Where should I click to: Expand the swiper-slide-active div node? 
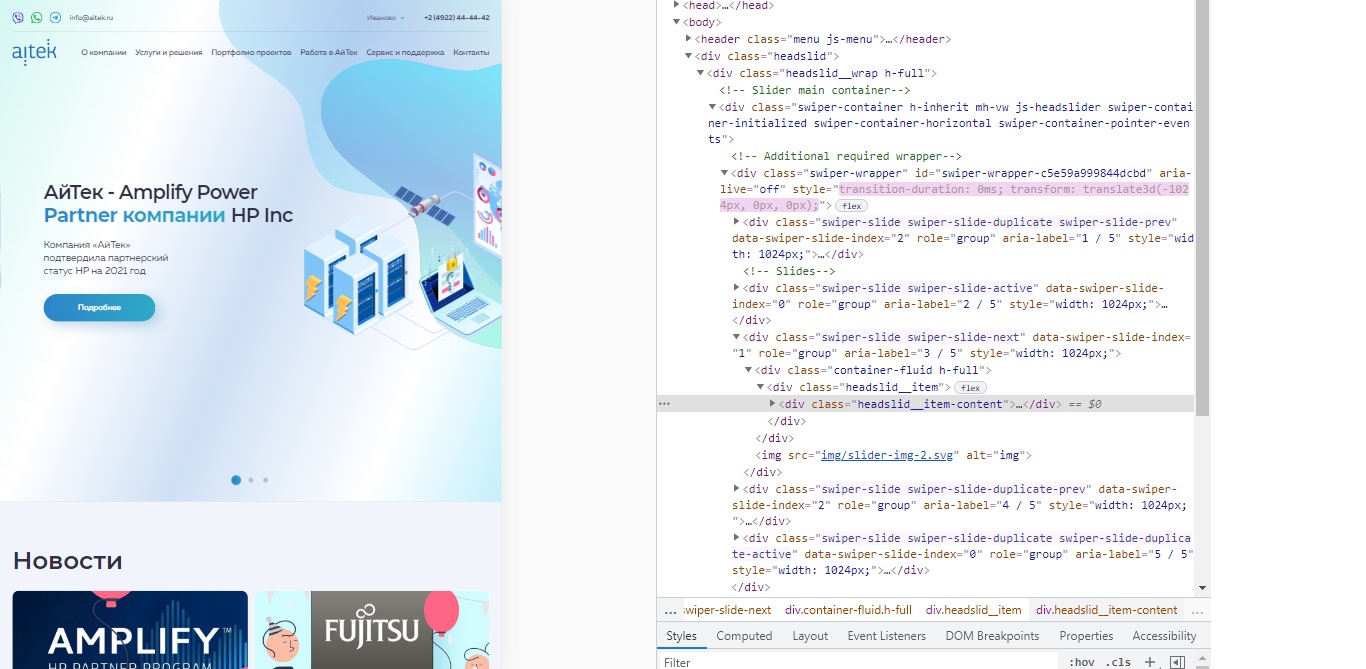(x=737, y=288)
